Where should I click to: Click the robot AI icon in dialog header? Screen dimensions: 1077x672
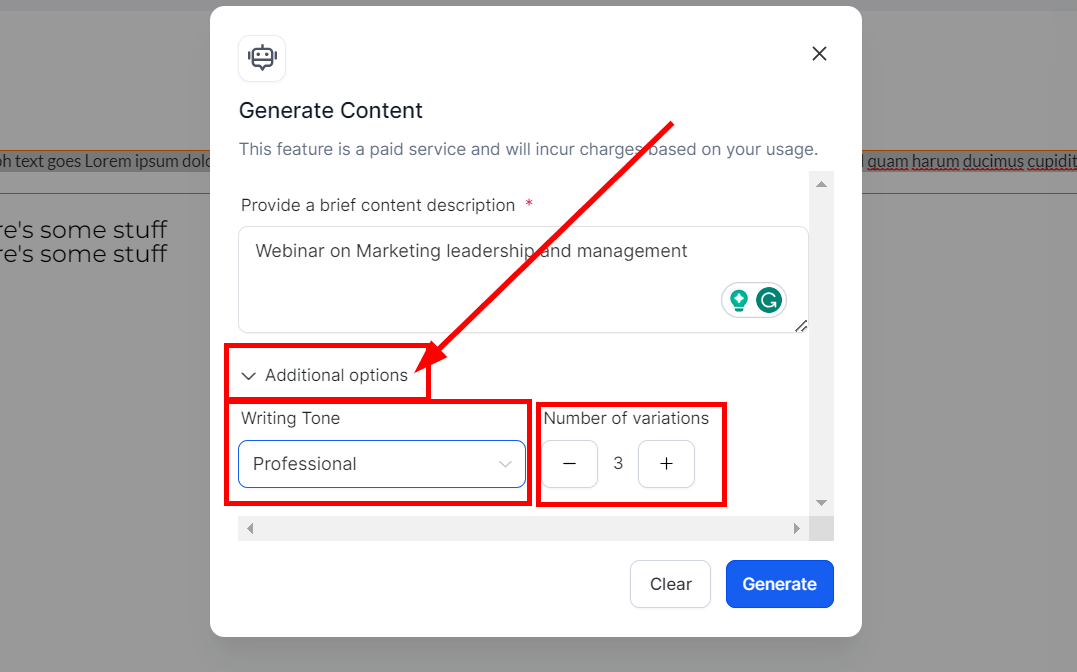262,58
